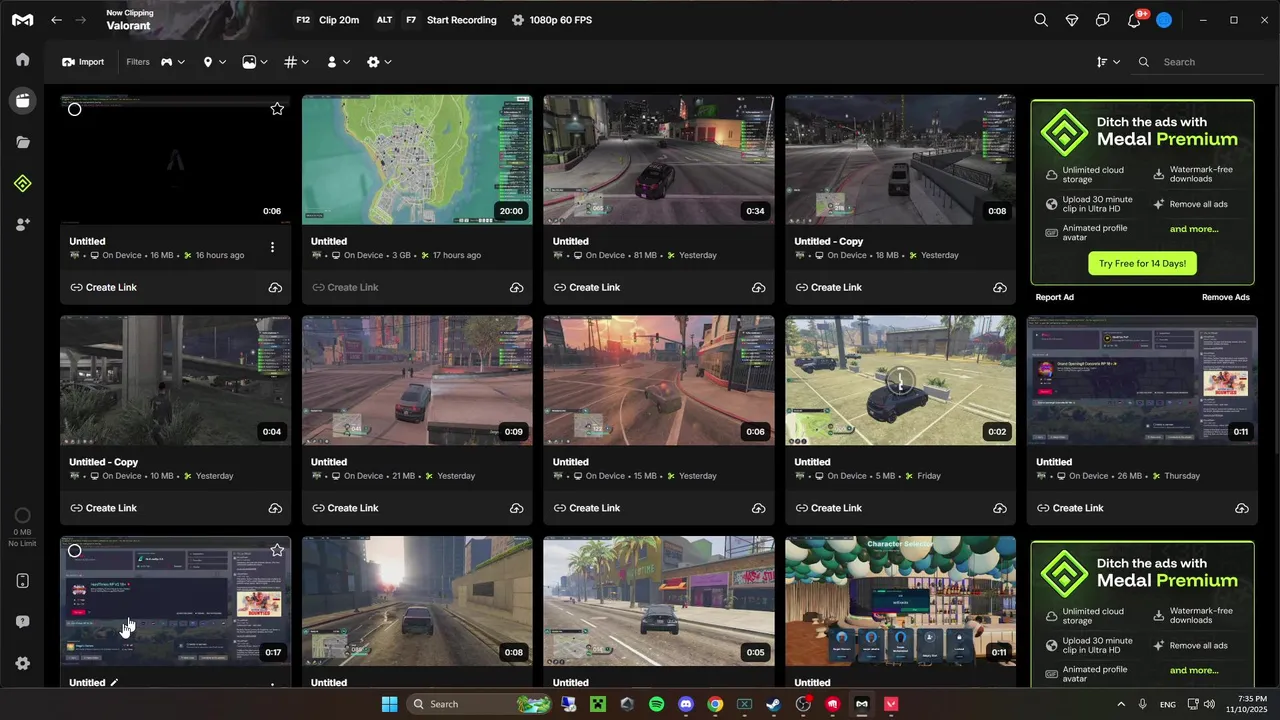Screen dimensions: 1280x720
Task: Open the chat icon beside the bell
Action: [1103, 20]
